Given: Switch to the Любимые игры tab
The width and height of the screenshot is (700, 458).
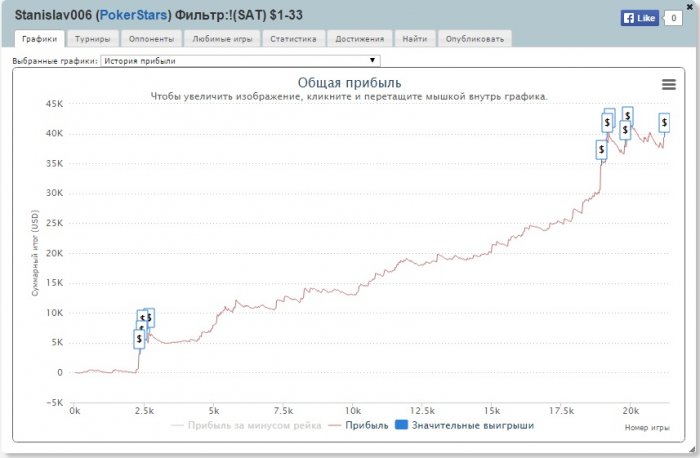Looking at the screenshot, I should 222,39.
